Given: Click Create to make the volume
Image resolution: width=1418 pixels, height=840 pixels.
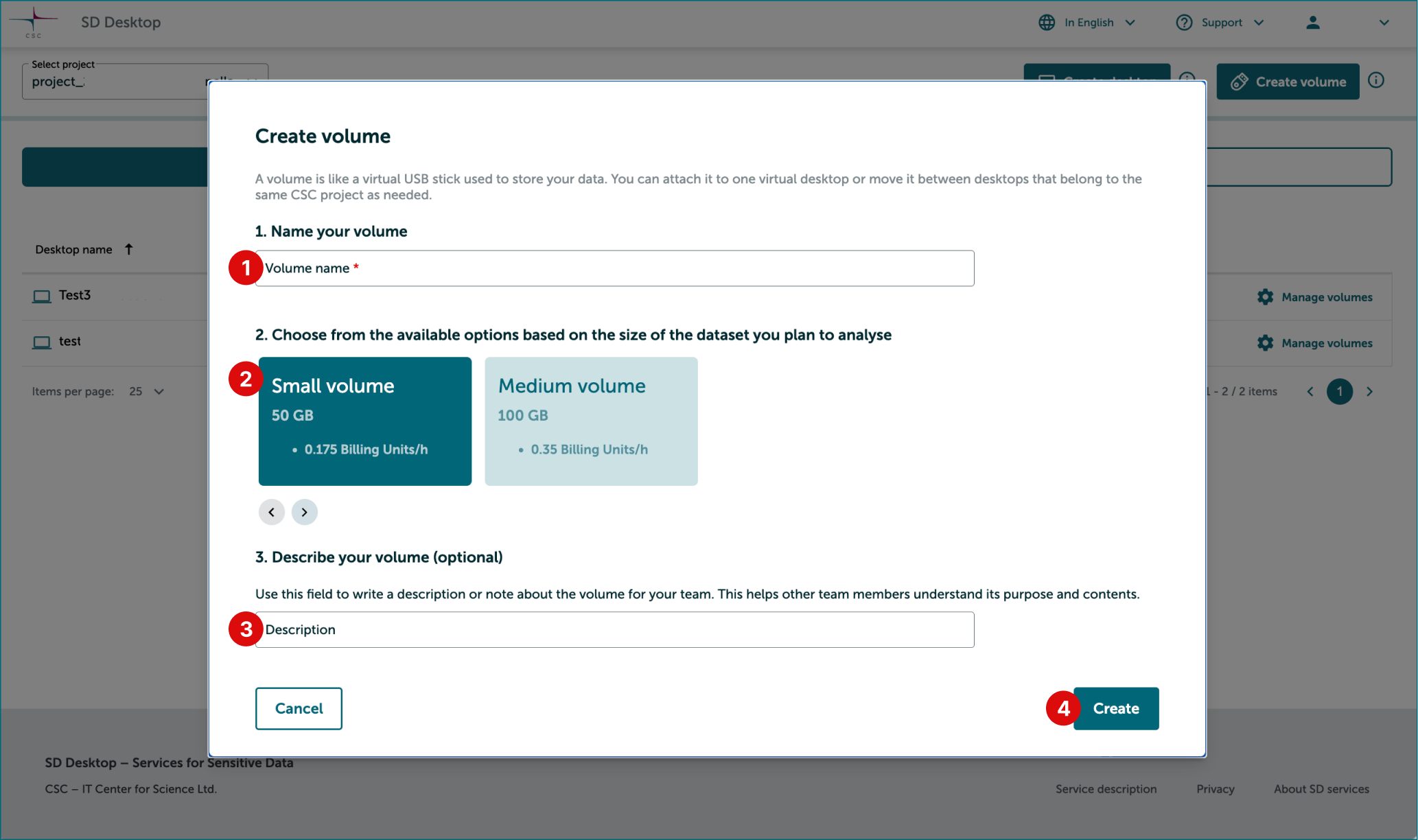Looking at the screenshot, I should tap(1116, 709).
